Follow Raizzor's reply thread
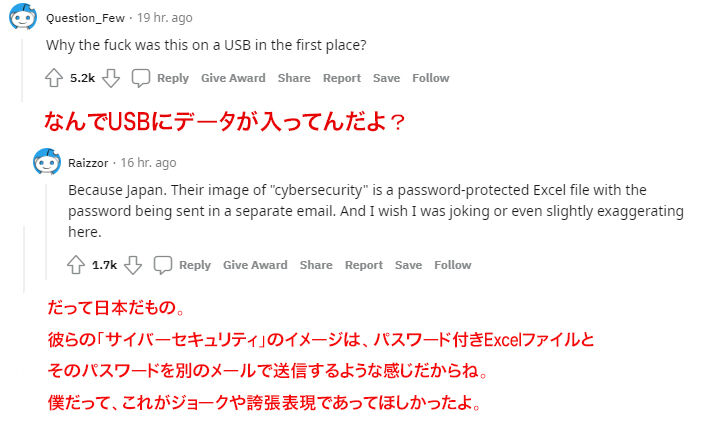 click(452, 265)
